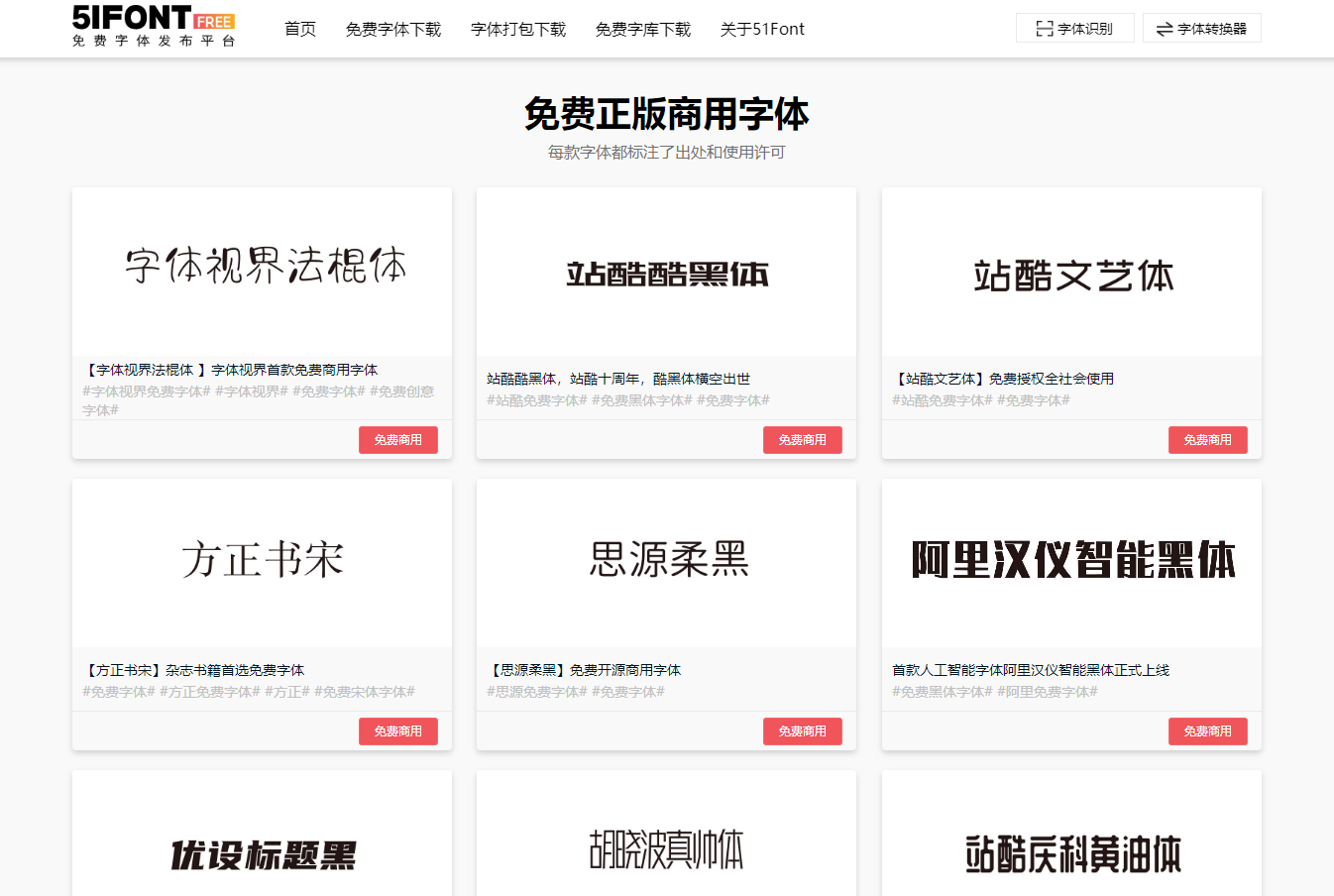The image size is (1334, 896).
Task: Open 优设标题黑 font preview image
Action: click(x=262, y=834)
